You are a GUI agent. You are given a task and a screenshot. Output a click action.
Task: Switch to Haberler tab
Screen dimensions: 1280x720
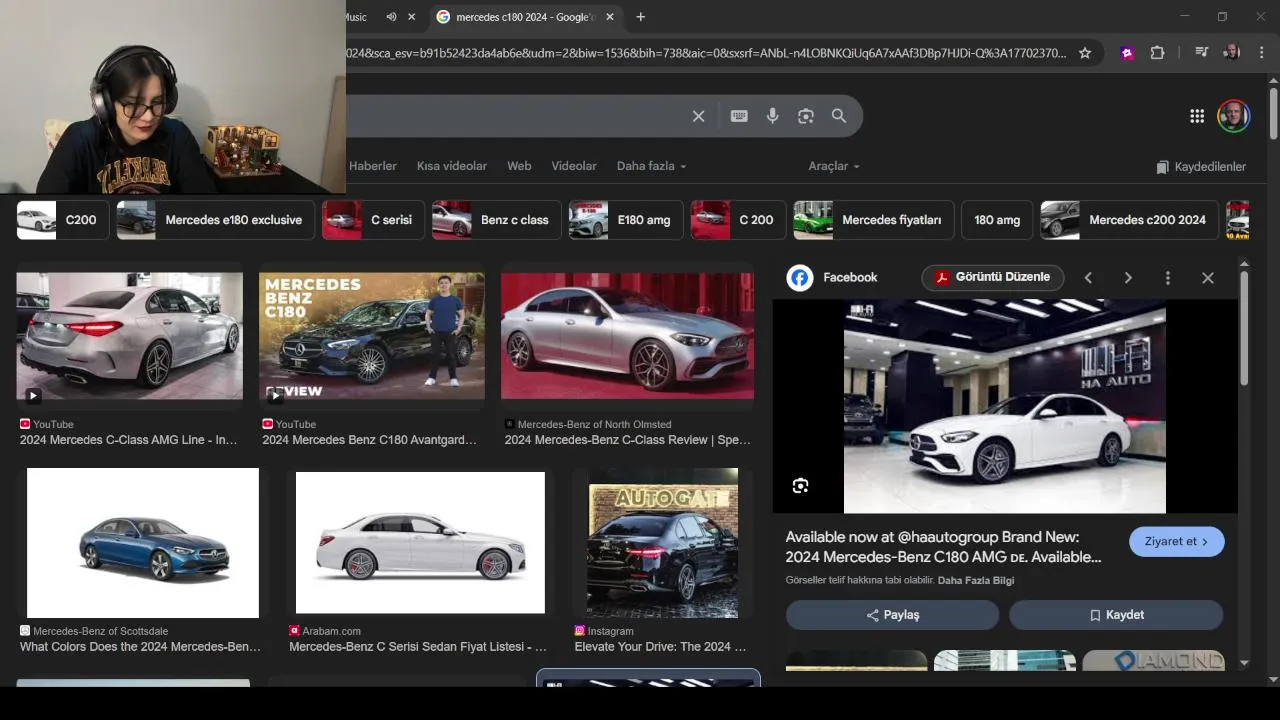(x=373, y=166)
